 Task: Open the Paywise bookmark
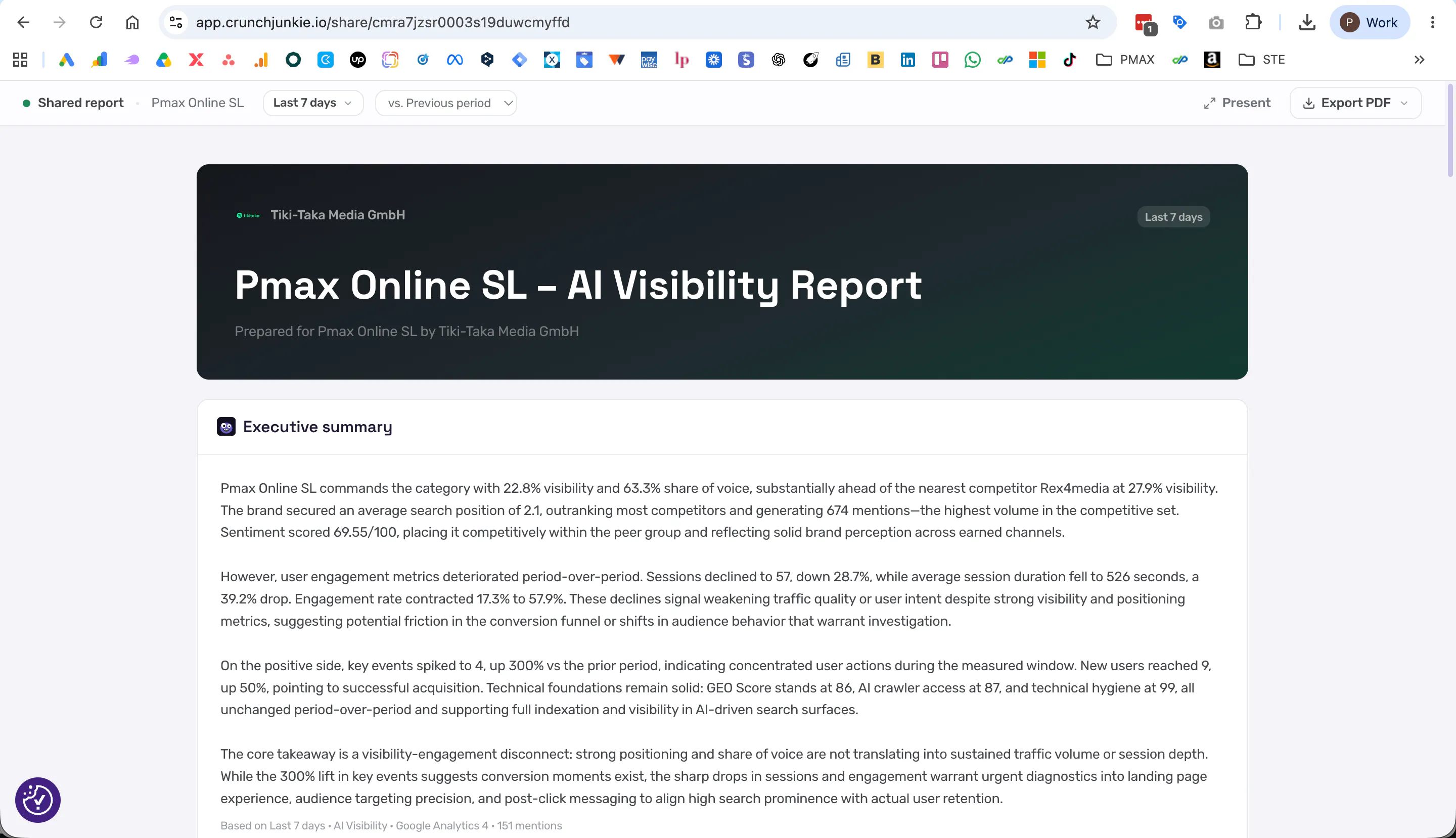click(649, 59)
